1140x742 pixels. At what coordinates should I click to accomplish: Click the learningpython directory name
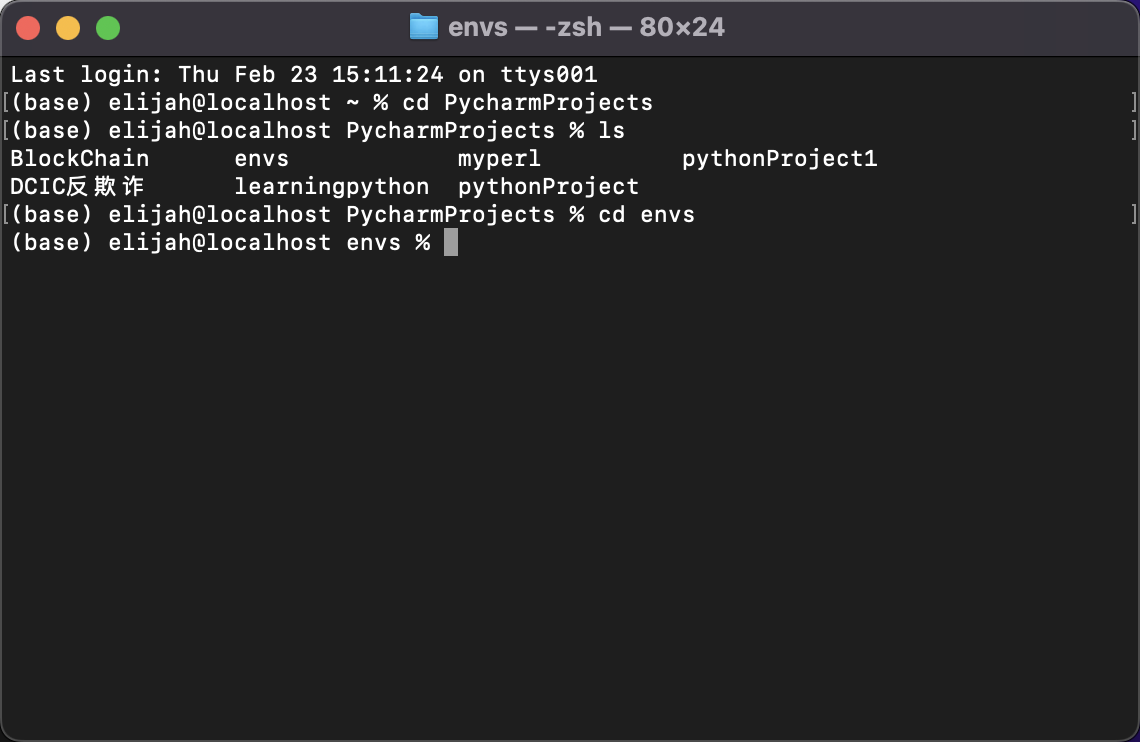tap(332, 186)
